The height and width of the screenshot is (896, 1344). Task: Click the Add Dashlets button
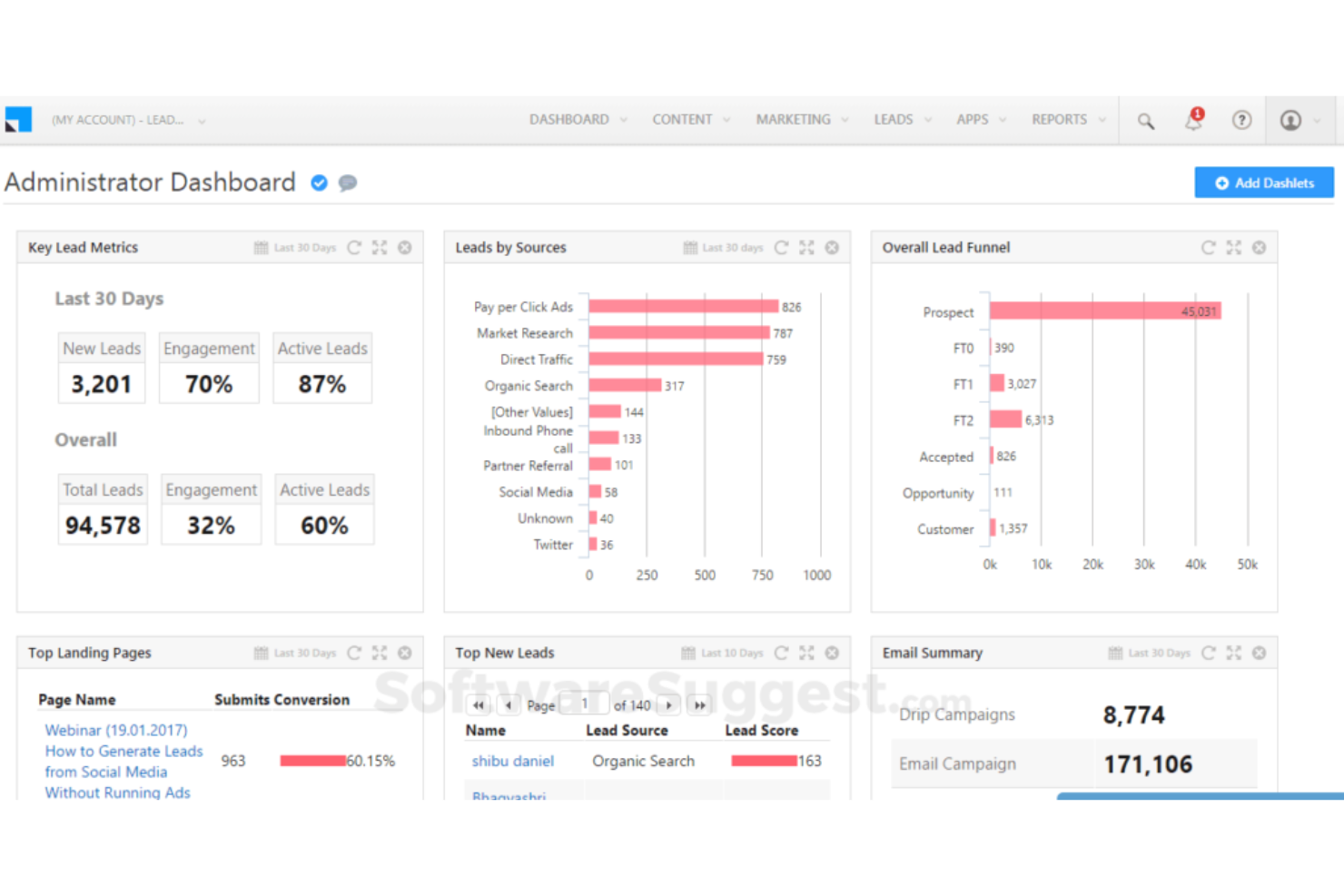click(1263, 182)
